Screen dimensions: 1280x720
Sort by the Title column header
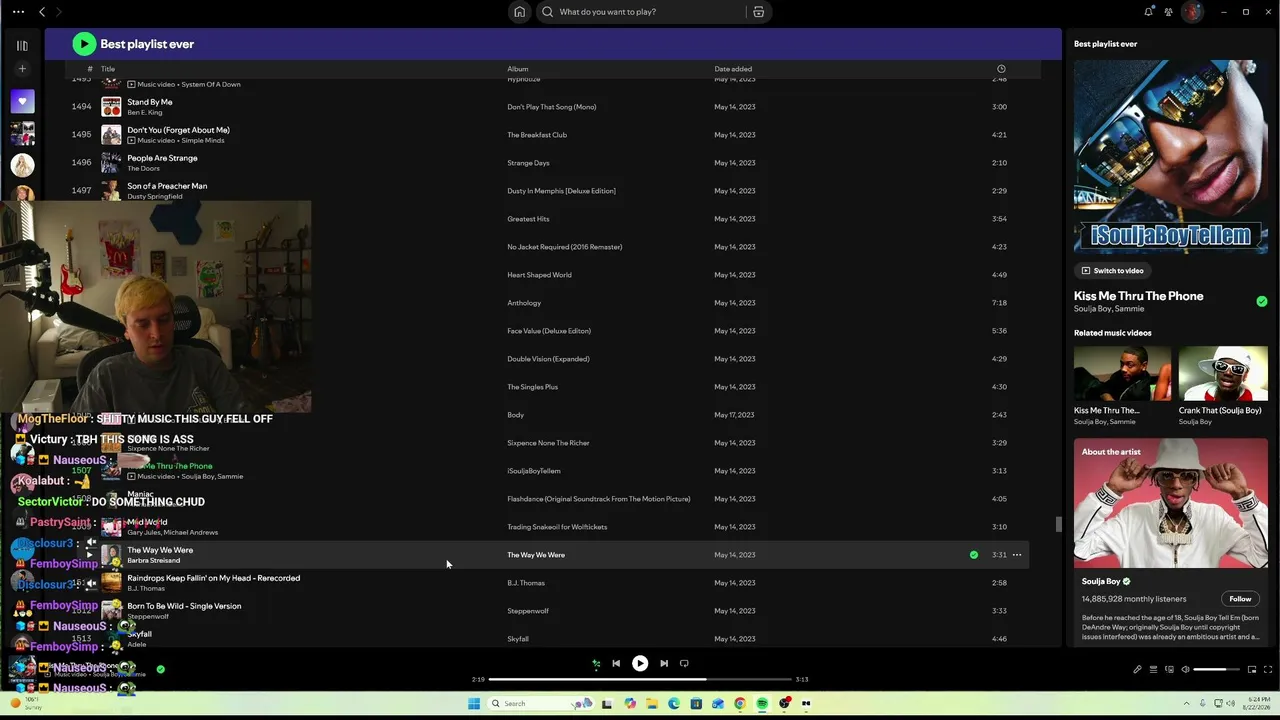[108, 69]
